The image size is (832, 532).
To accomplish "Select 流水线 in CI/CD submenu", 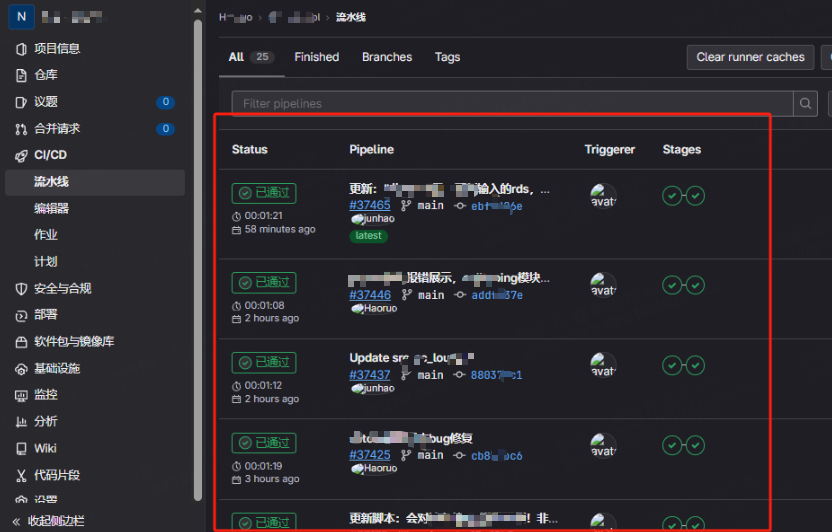I will tap(95, 182).
